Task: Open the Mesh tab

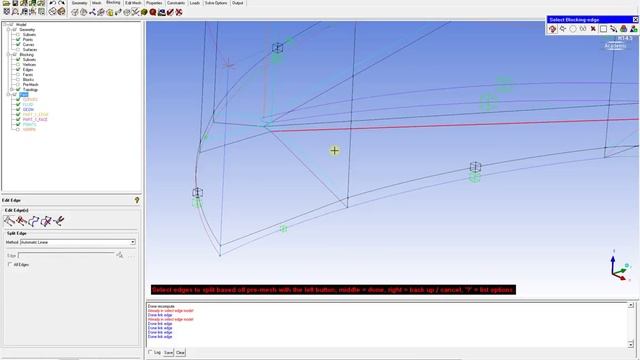Action: tap(97, 3)
